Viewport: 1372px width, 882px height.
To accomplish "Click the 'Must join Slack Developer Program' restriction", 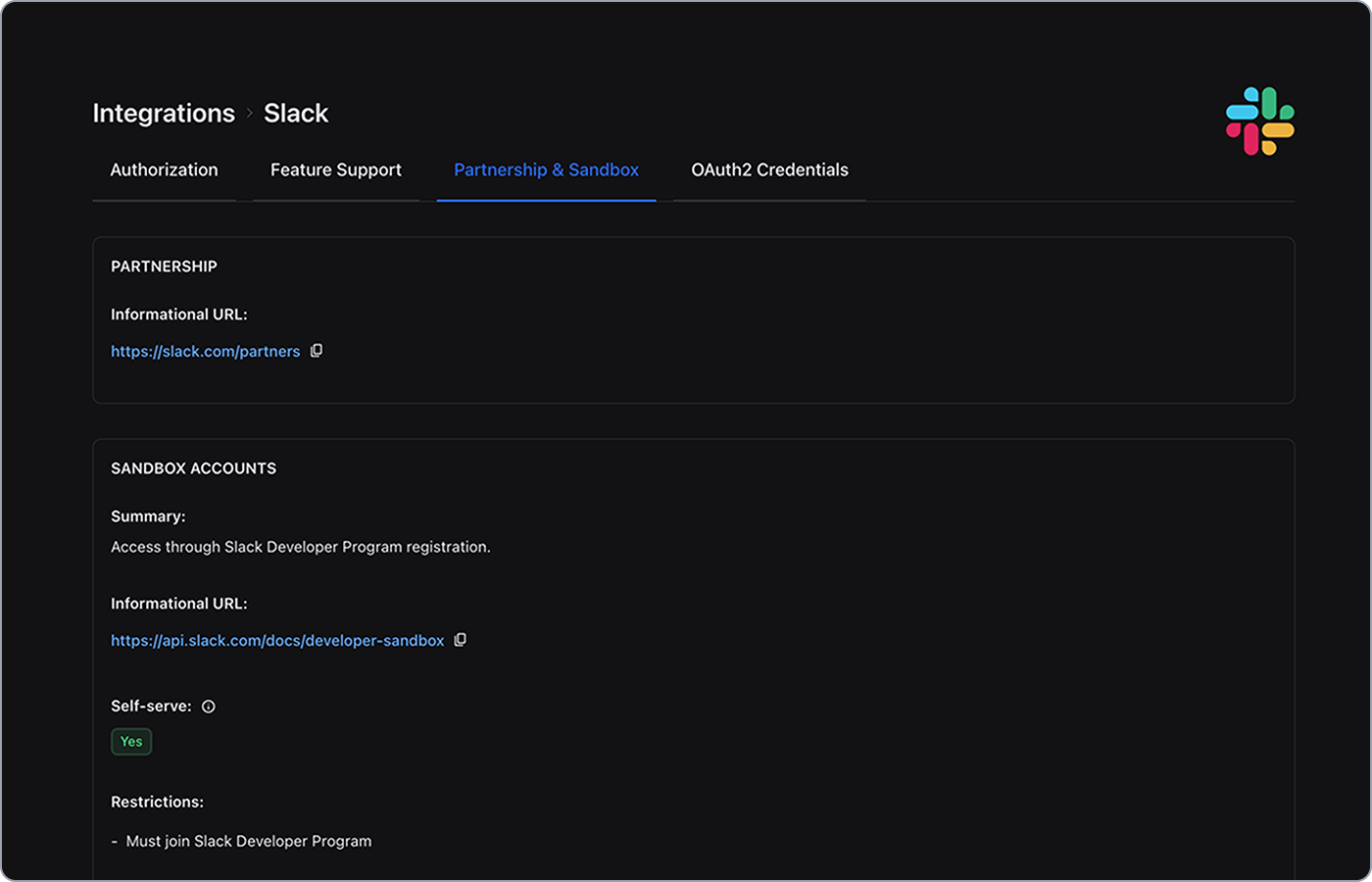I will [x=249, y=841].
